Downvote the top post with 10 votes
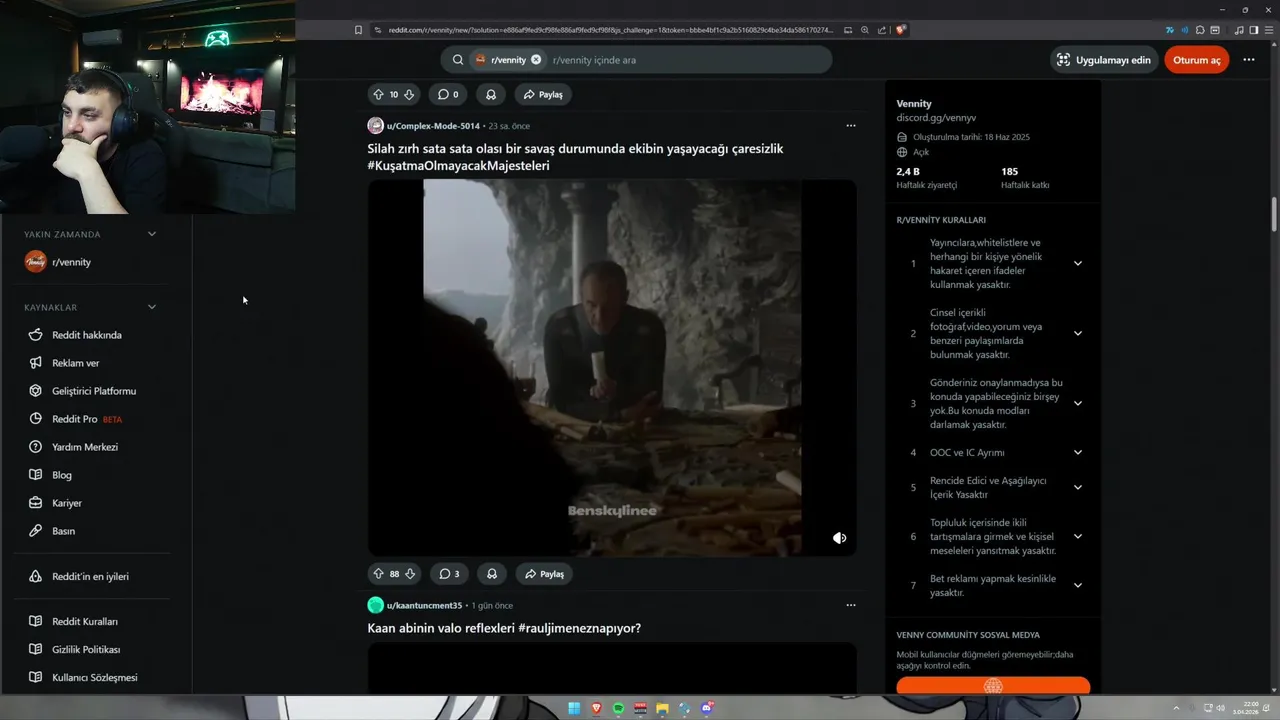 point(409,95)
